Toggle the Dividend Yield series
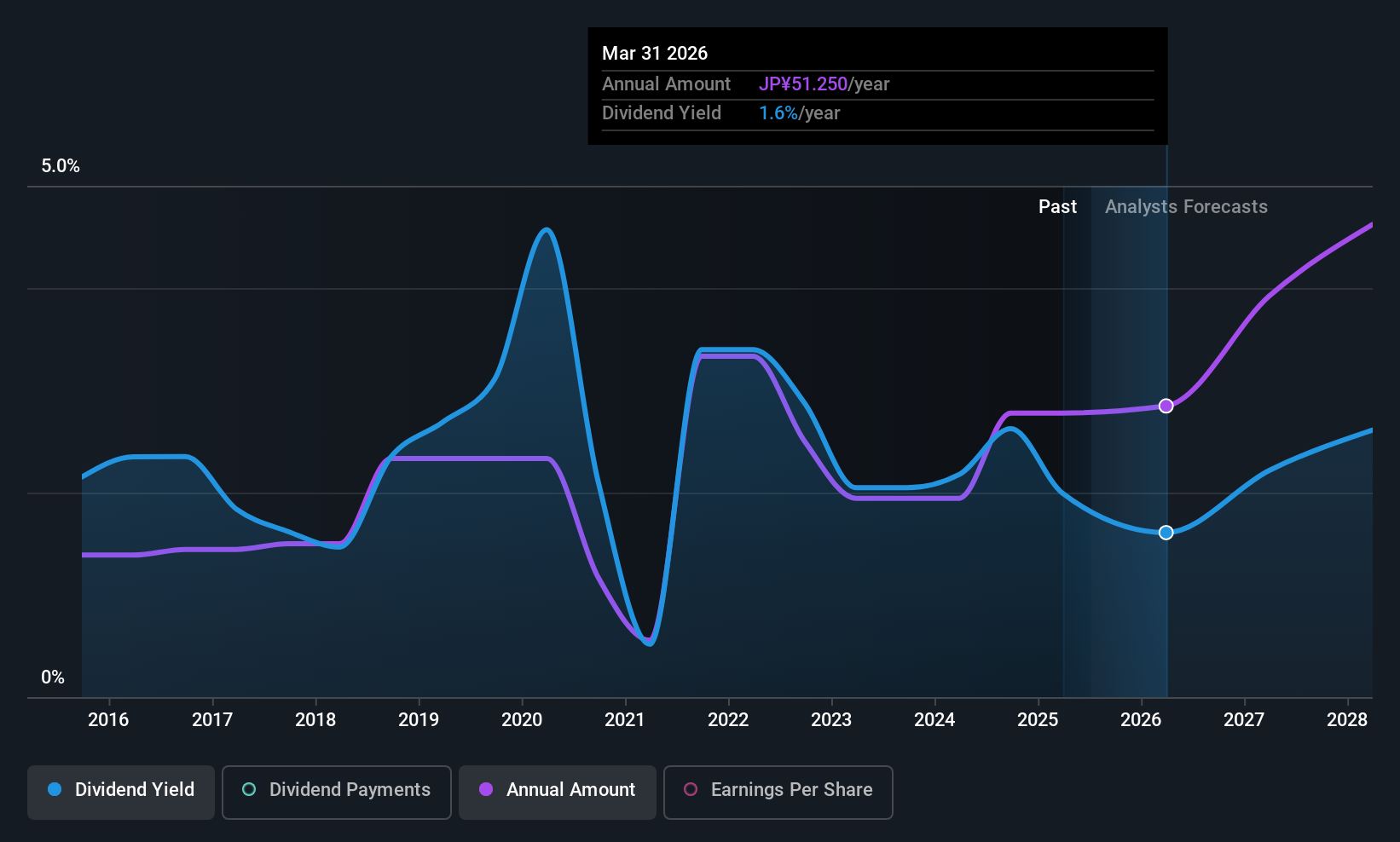The image size is (1400, 842). (x=121, y=793)
